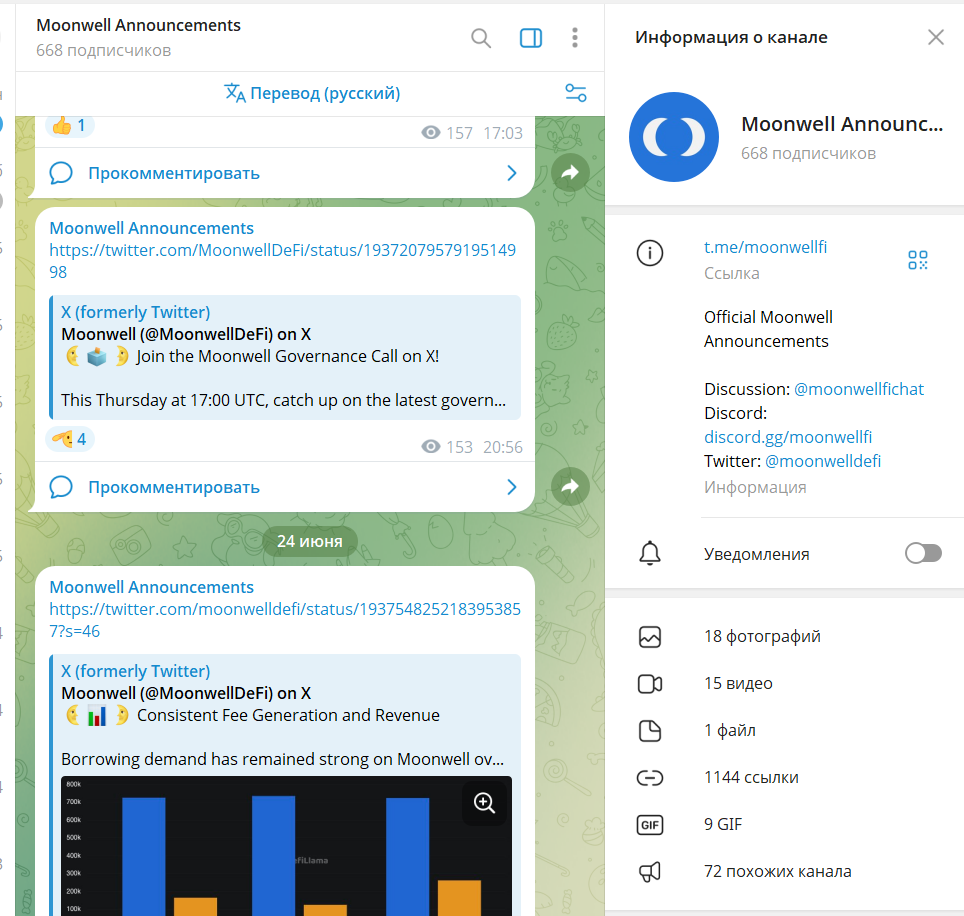
Task: Toggle the channel info side panel icon
Action: coord(531,38)
